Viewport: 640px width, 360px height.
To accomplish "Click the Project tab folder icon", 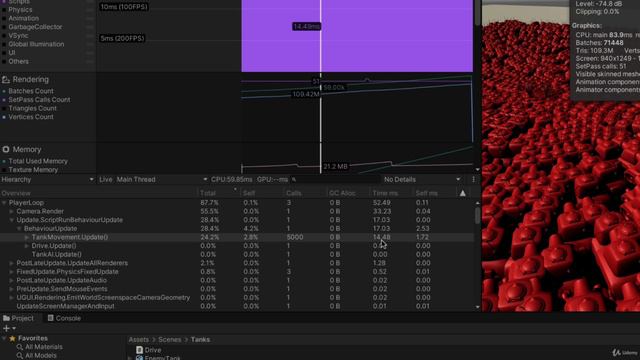I will 7,318.
